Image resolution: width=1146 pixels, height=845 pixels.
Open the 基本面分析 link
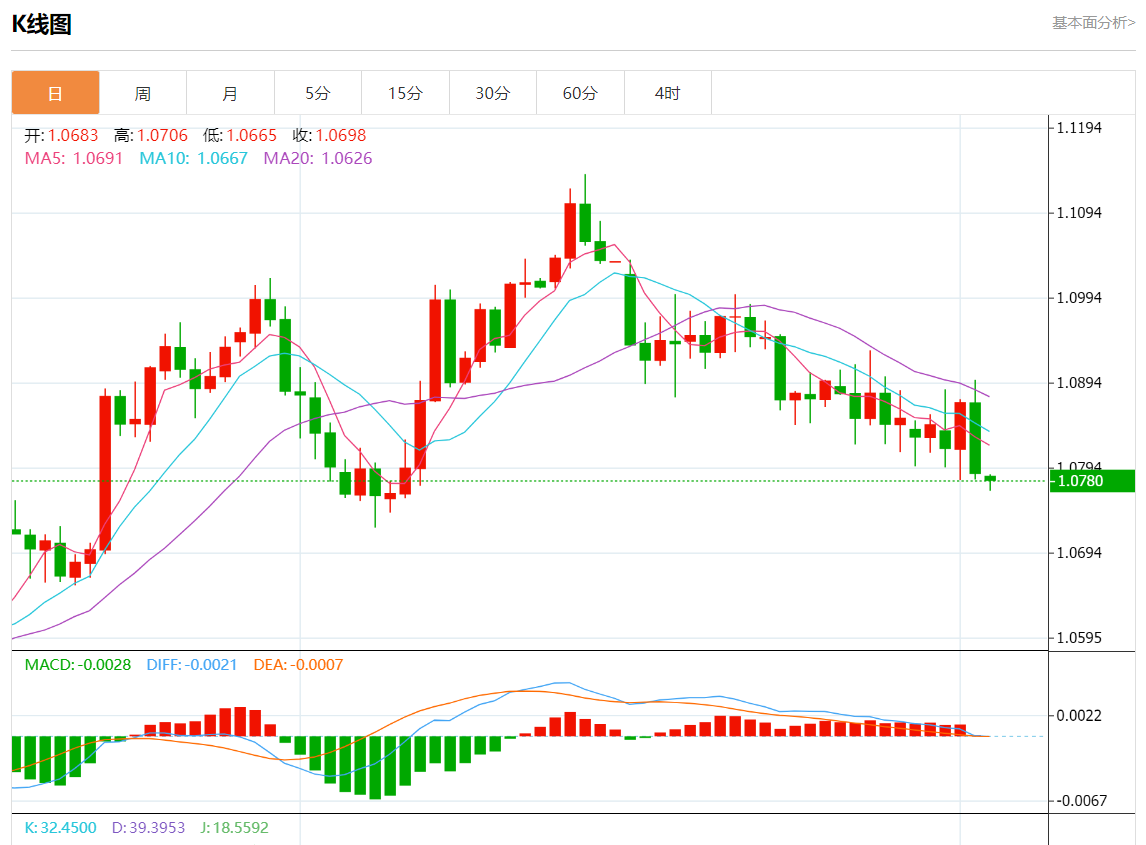coord(1093,23)
